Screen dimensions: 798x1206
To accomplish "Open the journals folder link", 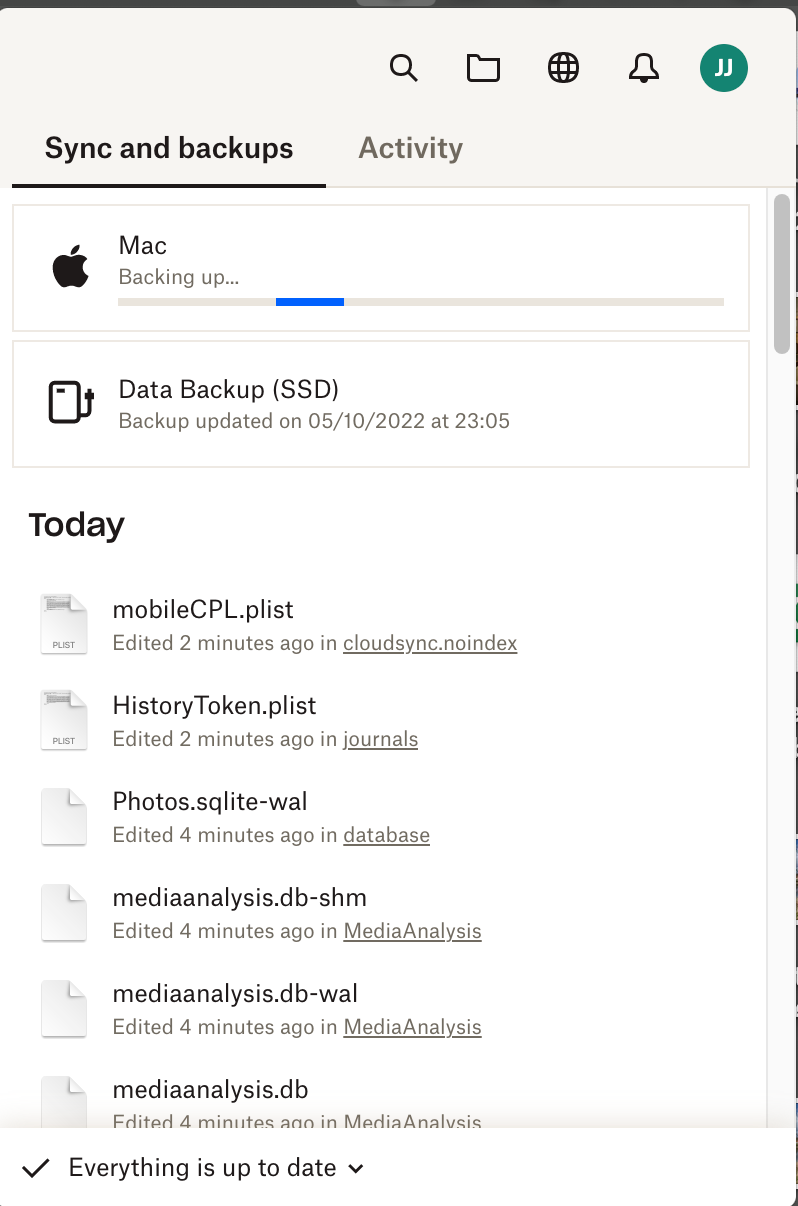I will click(380, 739).
